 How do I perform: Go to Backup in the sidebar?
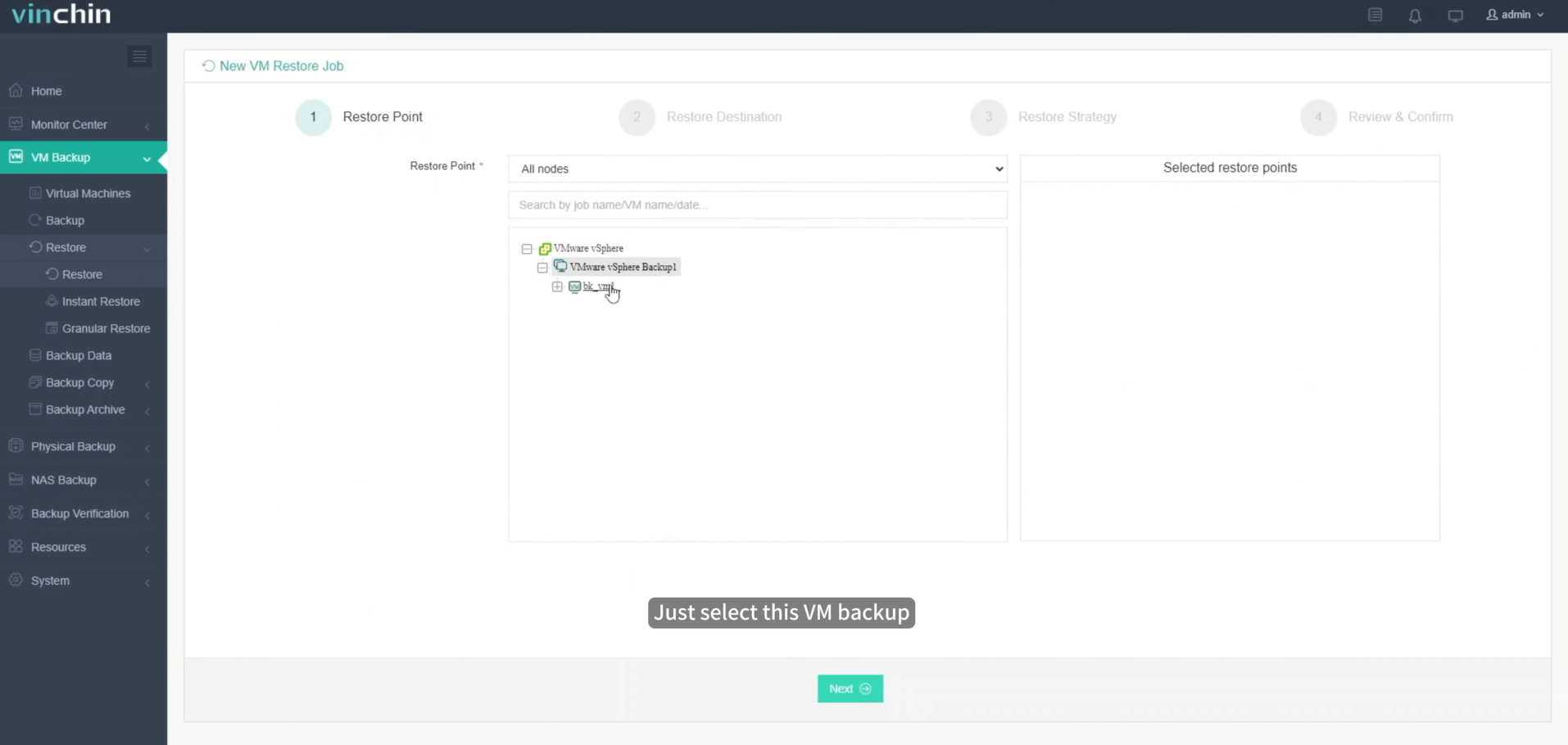65,220
